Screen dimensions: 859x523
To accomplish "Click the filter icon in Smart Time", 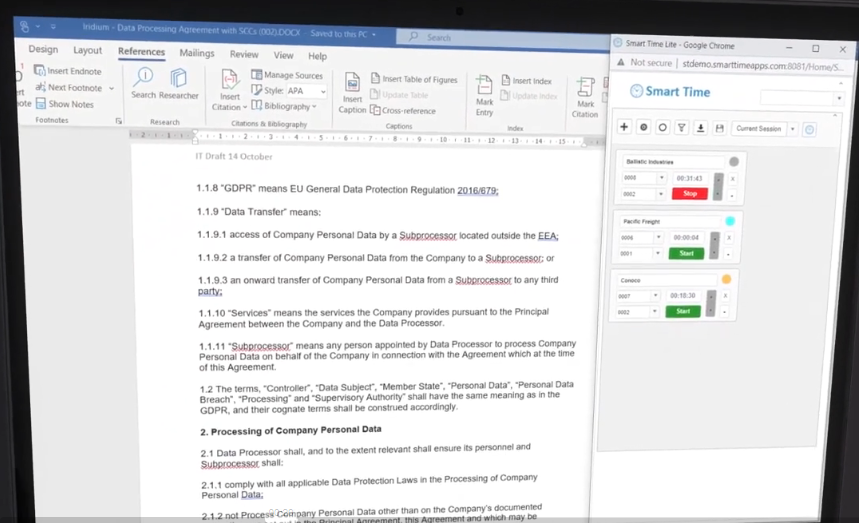I will [681, 128].
